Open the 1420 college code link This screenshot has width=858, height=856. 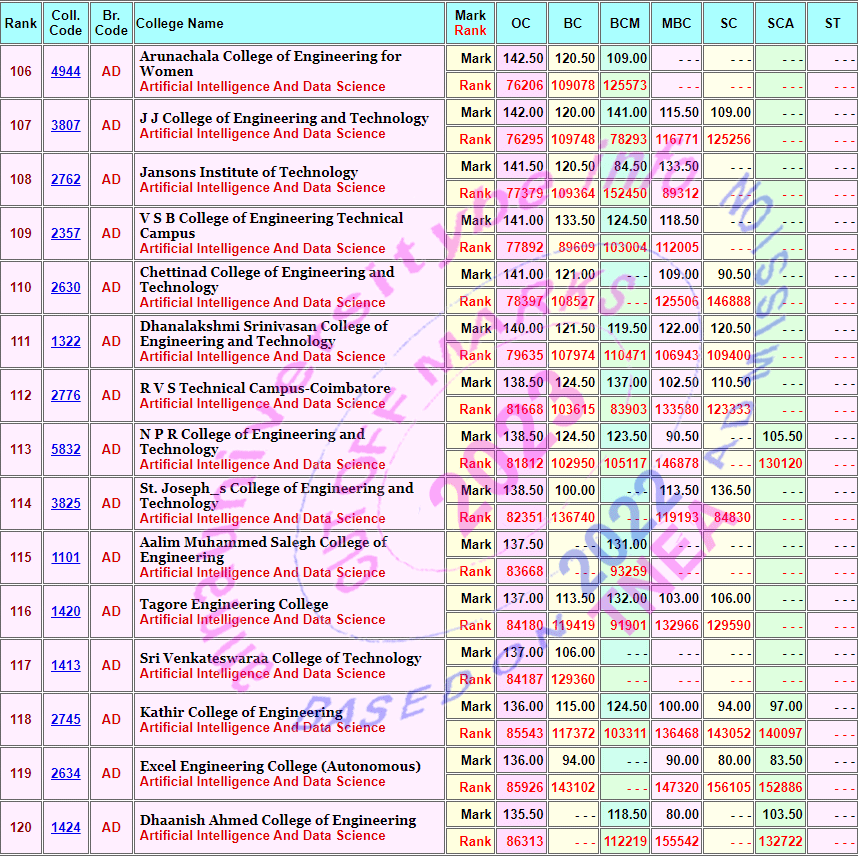66,612
